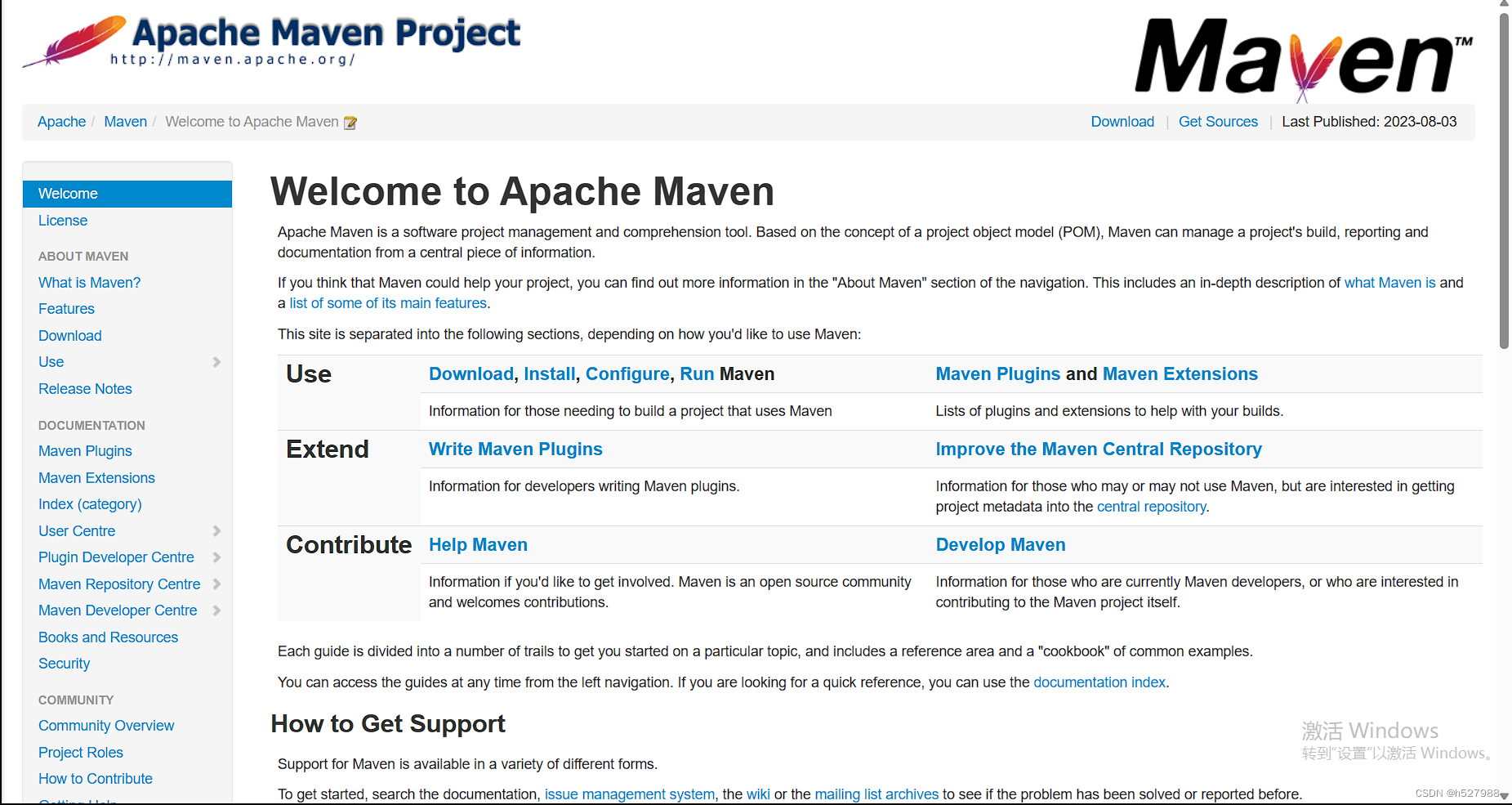
Task: Click the Apache Maven Project feather logo
Action: [x=271, y=41]
